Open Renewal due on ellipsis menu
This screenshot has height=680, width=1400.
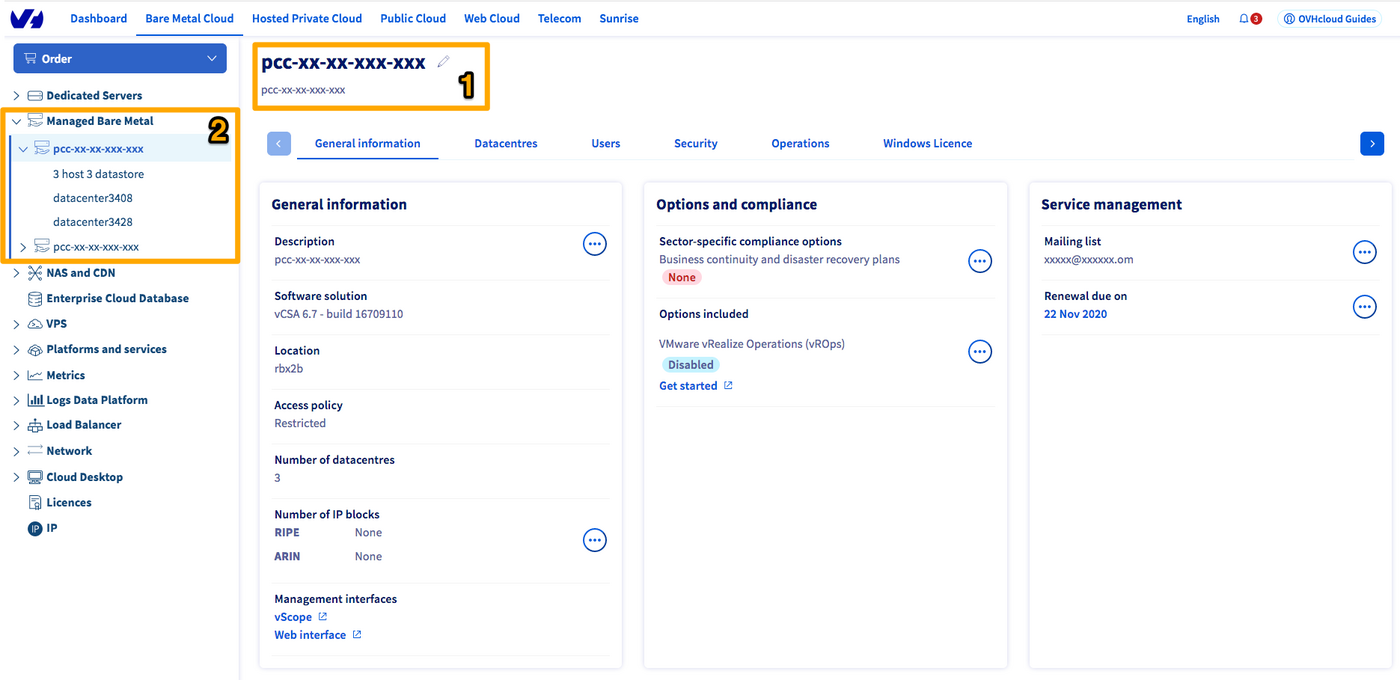[1364, 307]
